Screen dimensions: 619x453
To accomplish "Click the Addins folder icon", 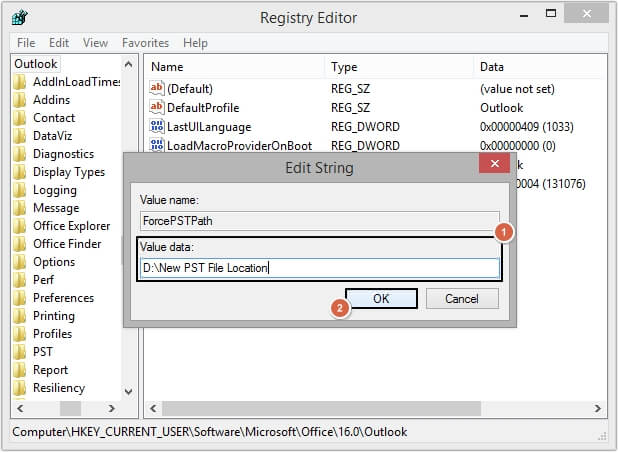I will pyautogui.click(x=19, y=100).
